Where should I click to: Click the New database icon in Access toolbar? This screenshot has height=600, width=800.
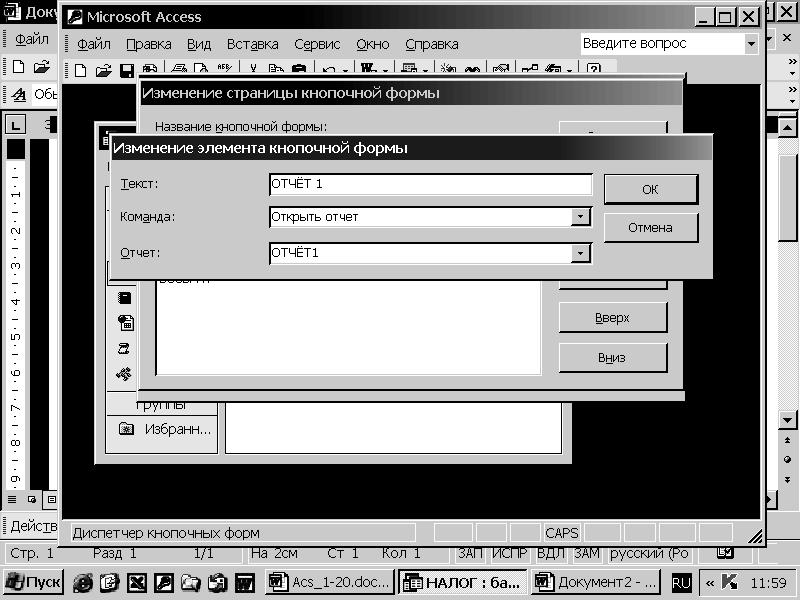pyautogui.click(x=80, y=70)
